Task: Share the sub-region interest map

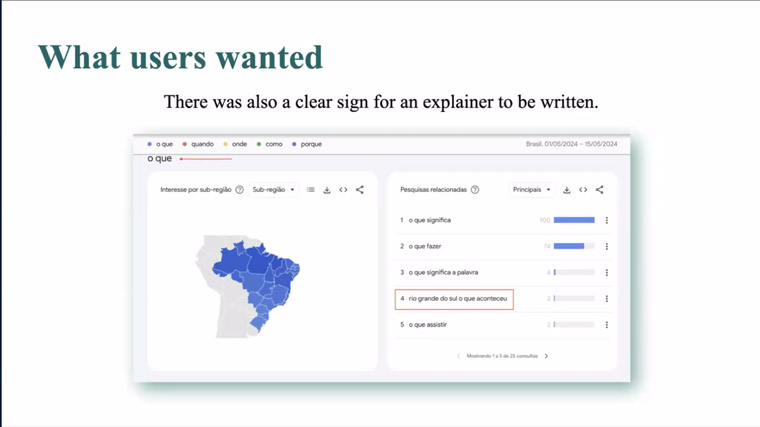Action: click(x=360, y=190)
